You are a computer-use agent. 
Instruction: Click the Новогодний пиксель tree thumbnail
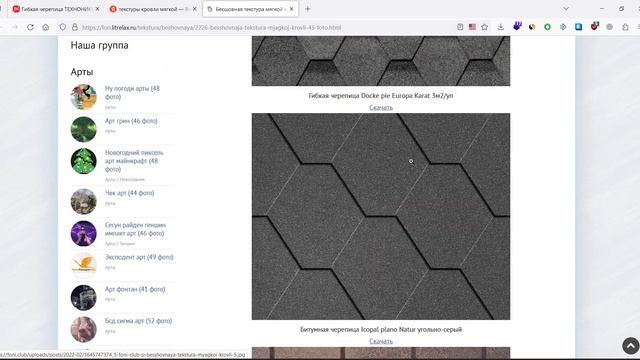tap(84, 161)
